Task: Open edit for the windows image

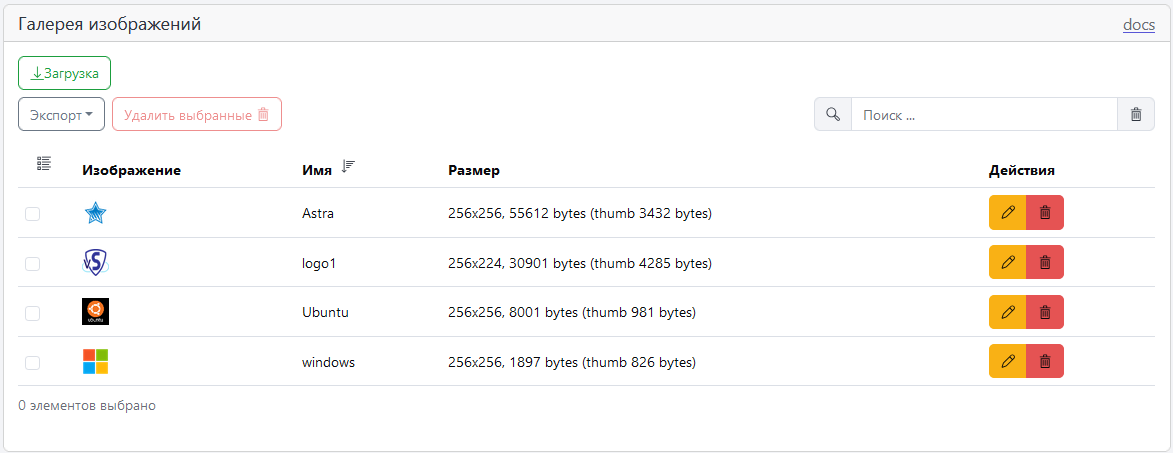Action: [1008, 361]
